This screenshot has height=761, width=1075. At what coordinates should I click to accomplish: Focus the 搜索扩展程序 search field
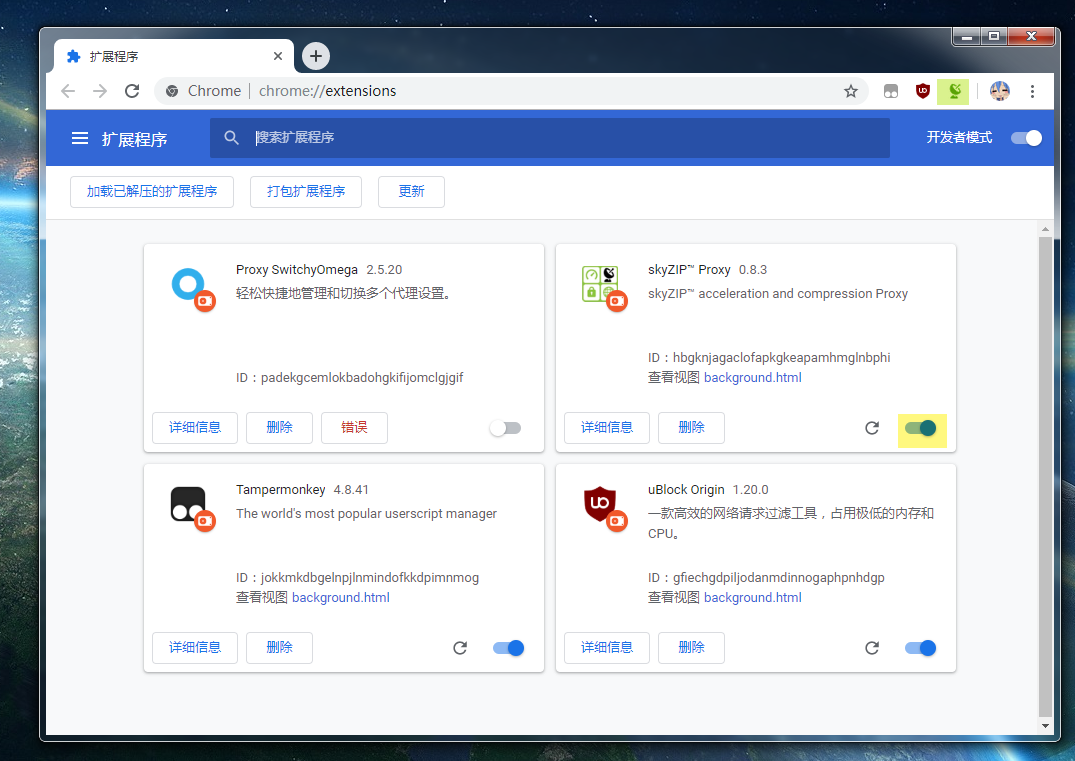coord(550,138)
